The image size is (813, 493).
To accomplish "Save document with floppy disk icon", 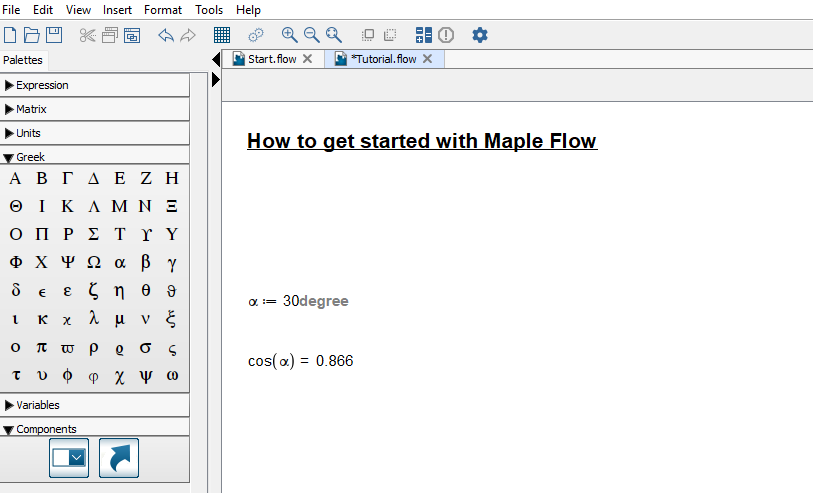I will pos(54,35).
